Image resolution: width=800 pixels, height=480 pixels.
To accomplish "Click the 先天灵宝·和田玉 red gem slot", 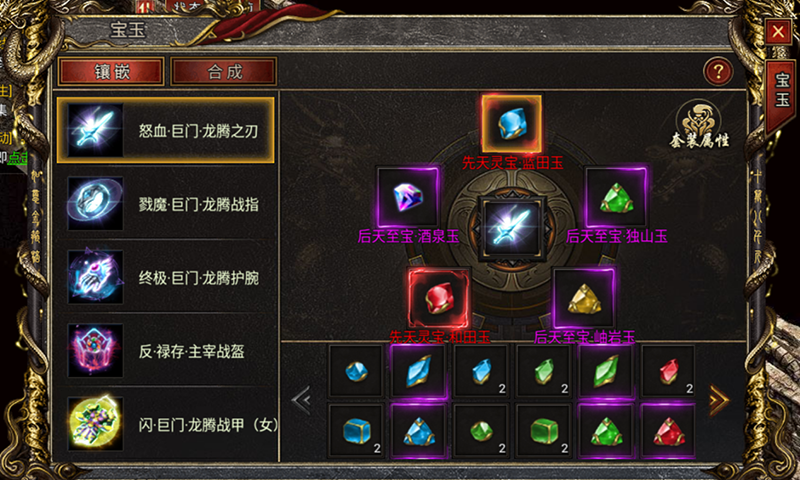I will coord(438,298).
